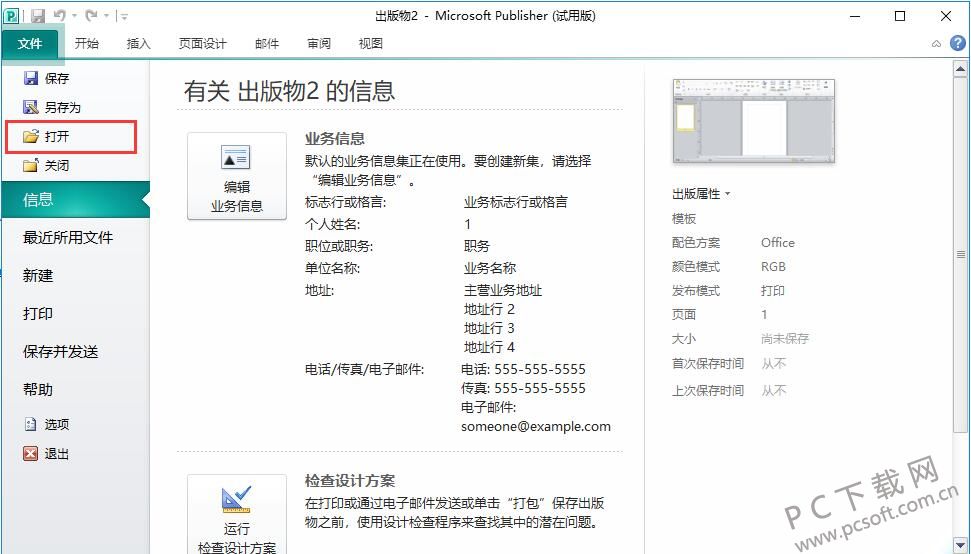Viewport: 971px width, 554px height.
Task: Click the 尚未保存 size value
Action: click(x=785, y=339)
